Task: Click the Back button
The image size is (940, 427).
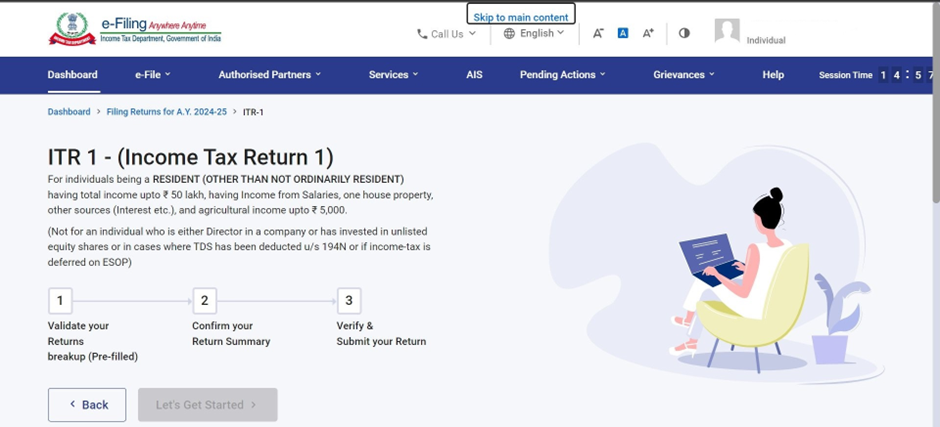Action: (x=87, y=405)
